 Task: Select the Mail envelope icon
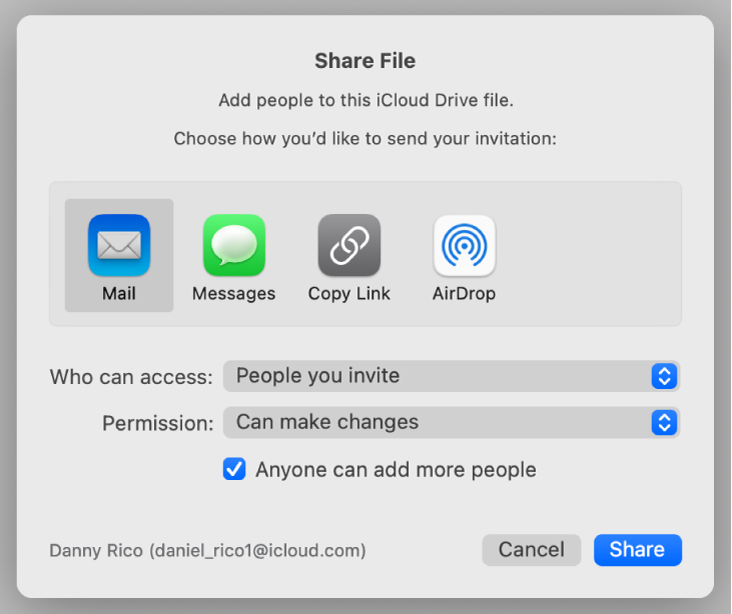coord(119,245)
